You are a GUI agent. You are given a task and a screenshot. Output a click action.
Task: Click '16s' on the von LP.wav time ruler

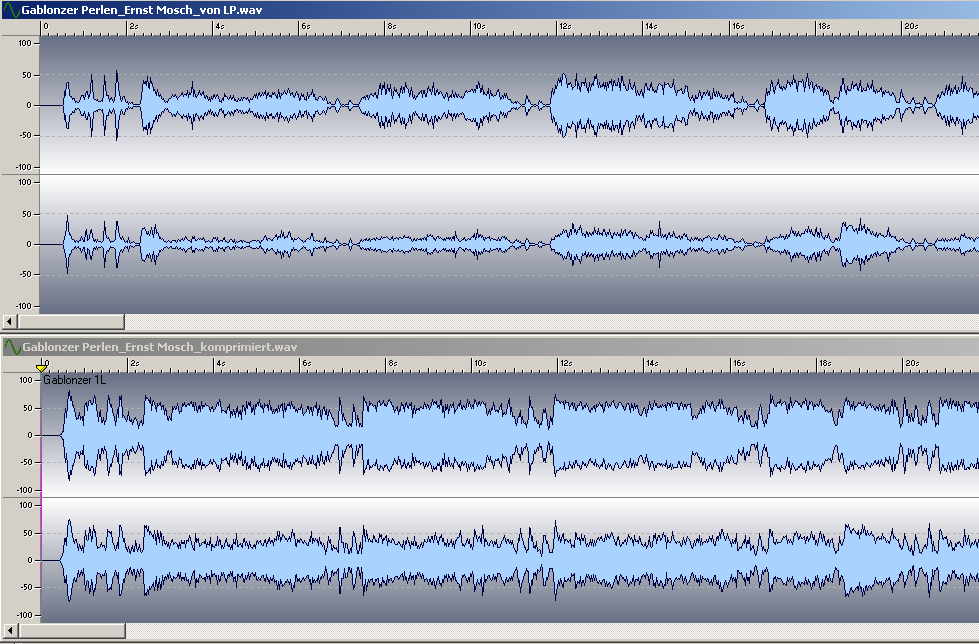pyautogui.click(x=738, y=26)
